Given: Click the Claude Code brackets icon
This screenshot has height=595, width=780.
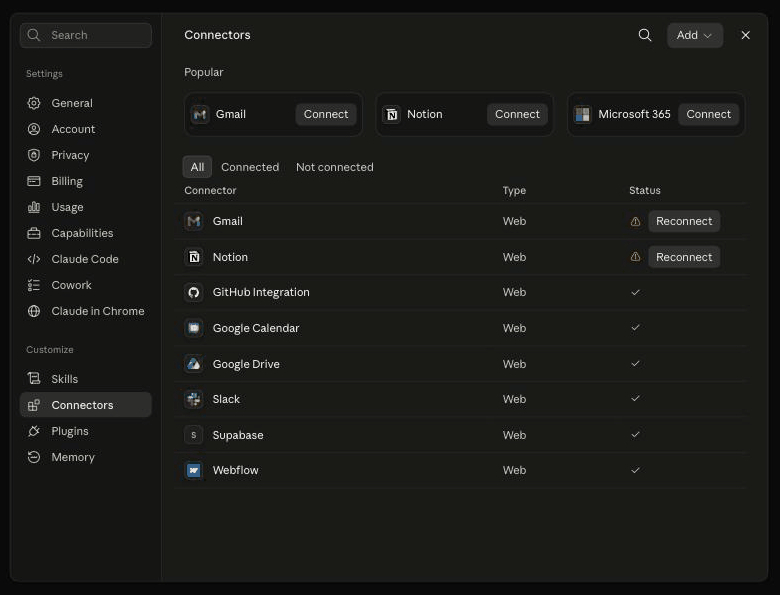Looking at the screenshot, I should (34, 259).
